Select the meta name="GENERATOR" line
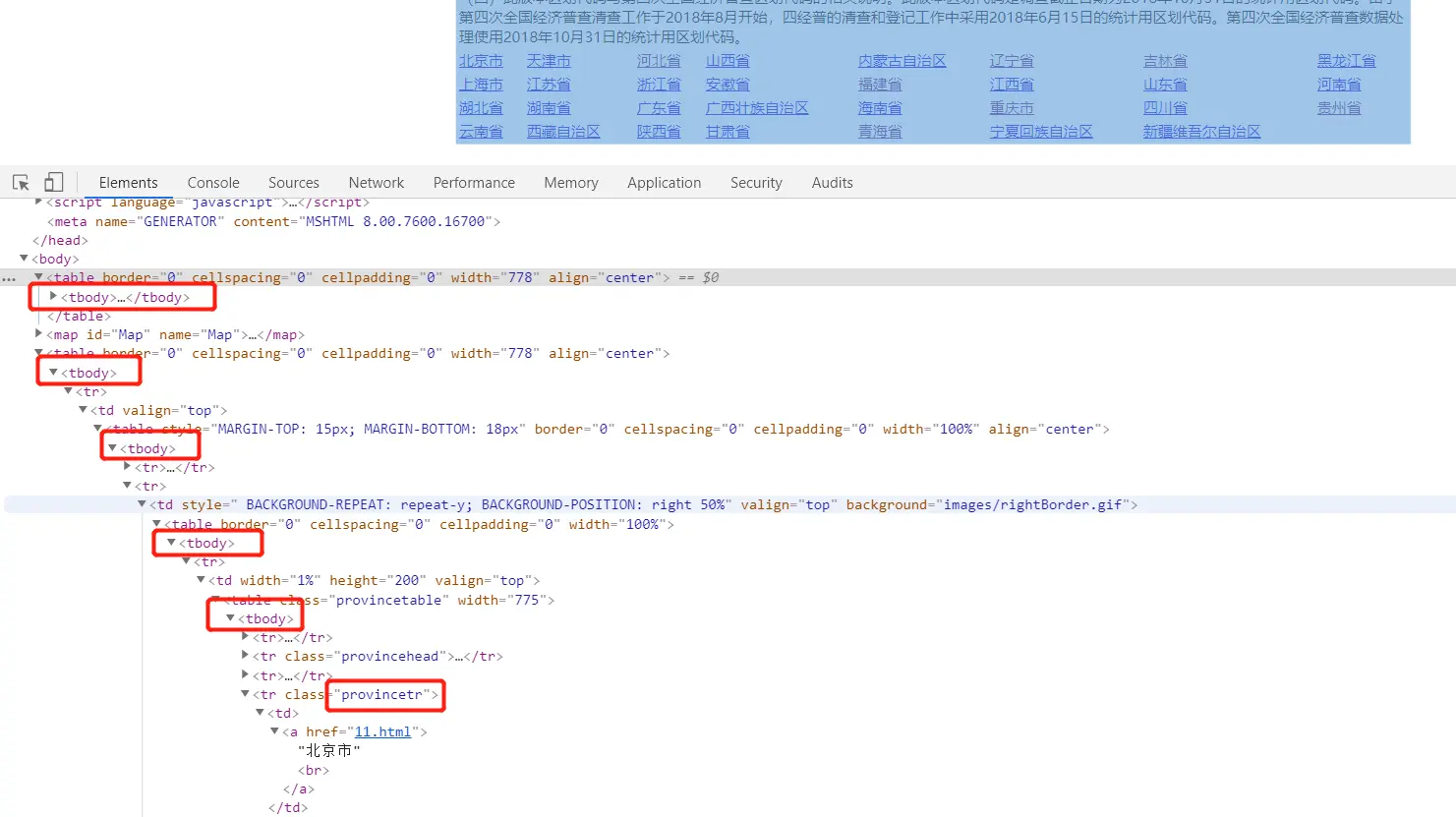Screen dimensions: 1456x817 [274, 222]
